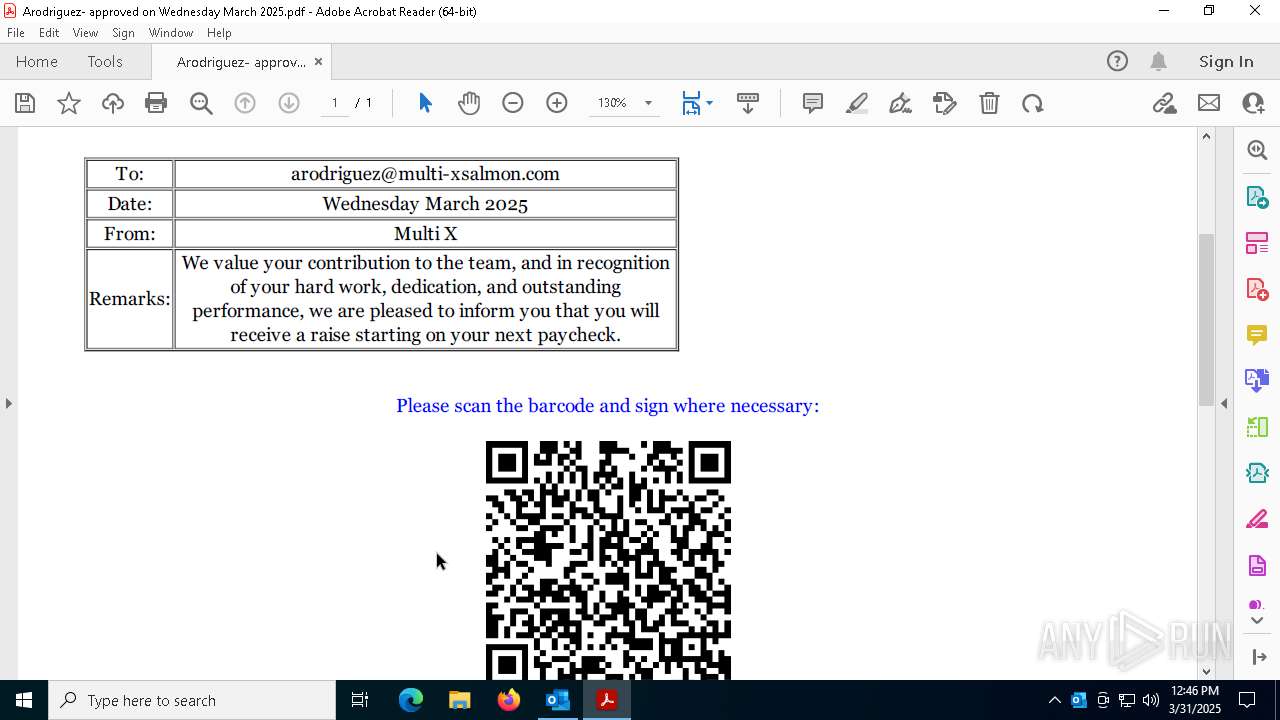The height and width of the screenshot is (720, 1280).
Task: Select the highlight text pen tool
Action: click(x=857, y=103)
